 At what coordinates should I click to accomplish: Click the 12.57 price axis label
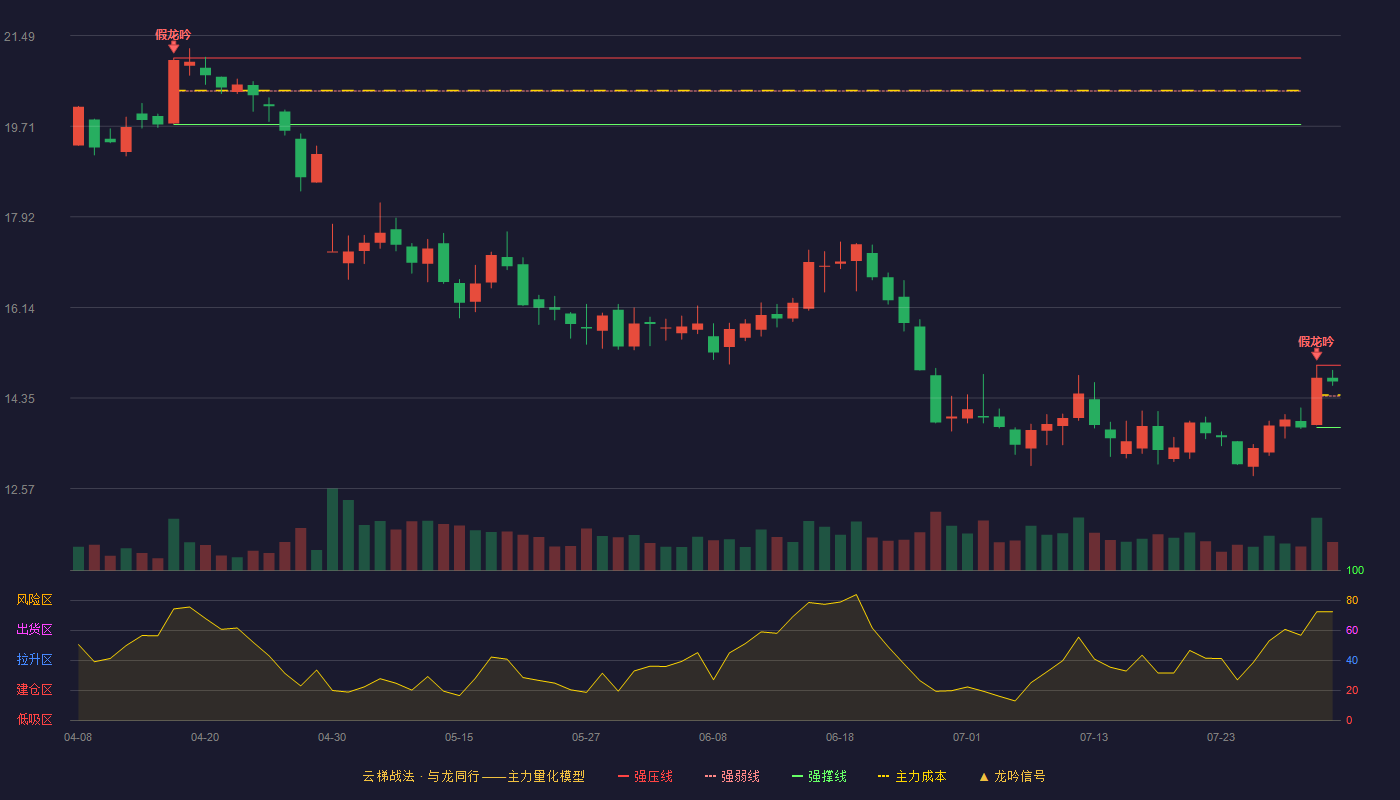[19, 490]
